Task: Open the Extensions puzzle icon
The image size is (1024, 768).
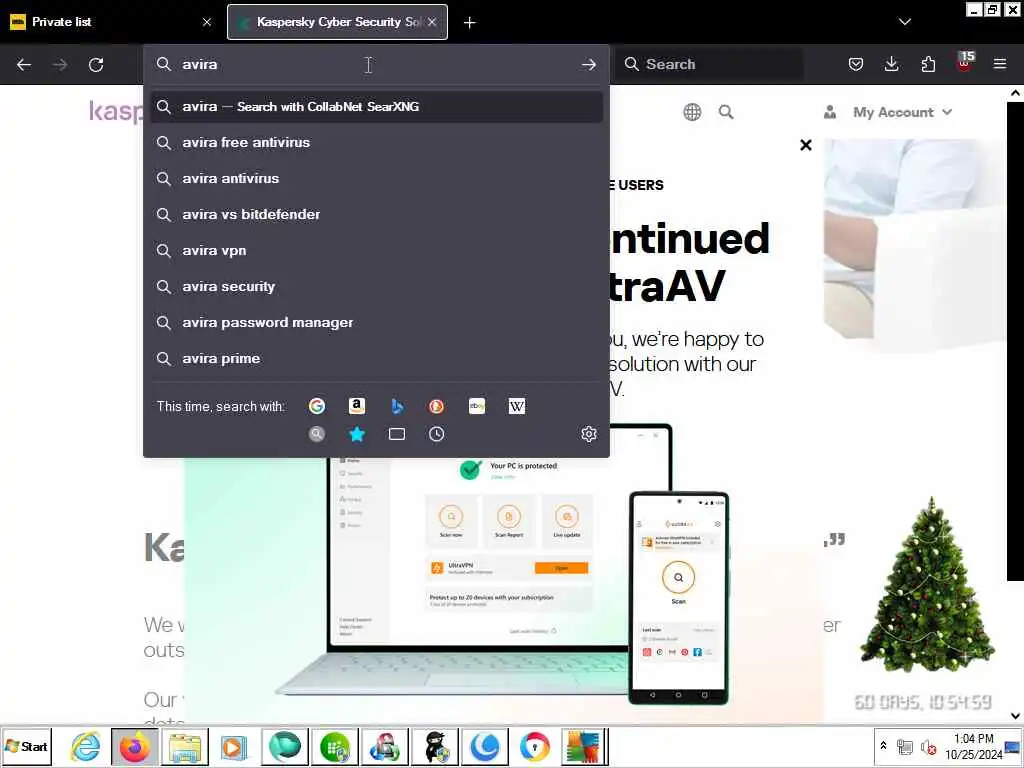Action: click(928, 64)
